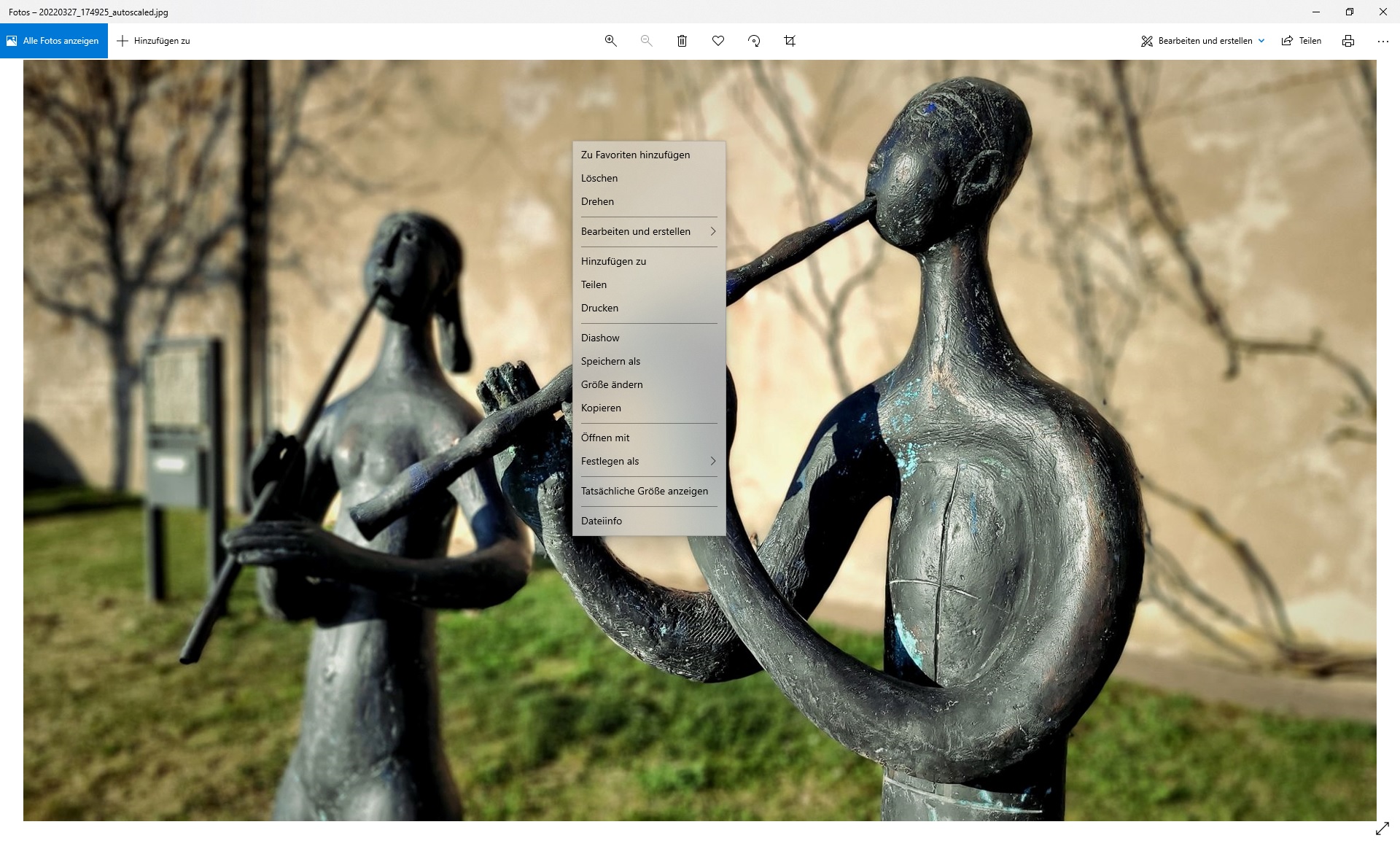
Task: Click the heart favorite icon in toolbar
Action: coord(718,41)
